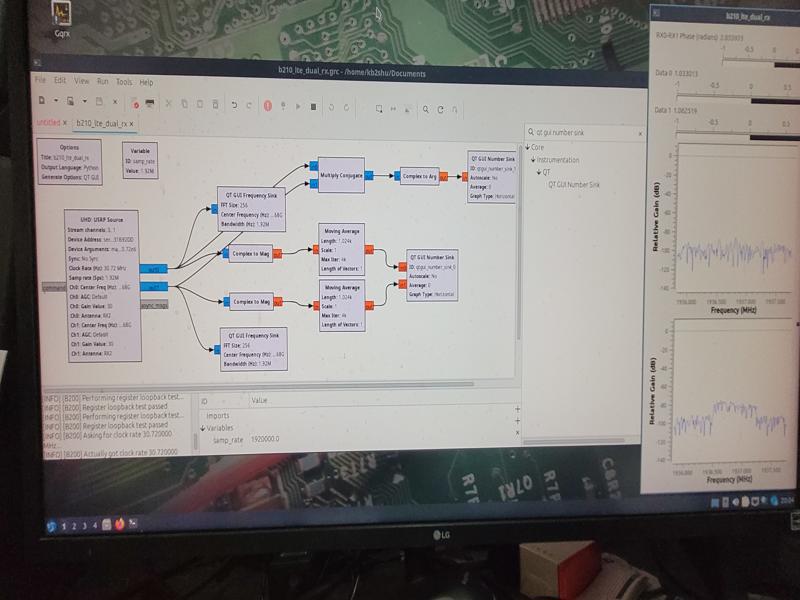The width and height of the screenshot is (800, 600).
Task: Click the canvas horizontal scrollbar
Action: tap(258, 385)
